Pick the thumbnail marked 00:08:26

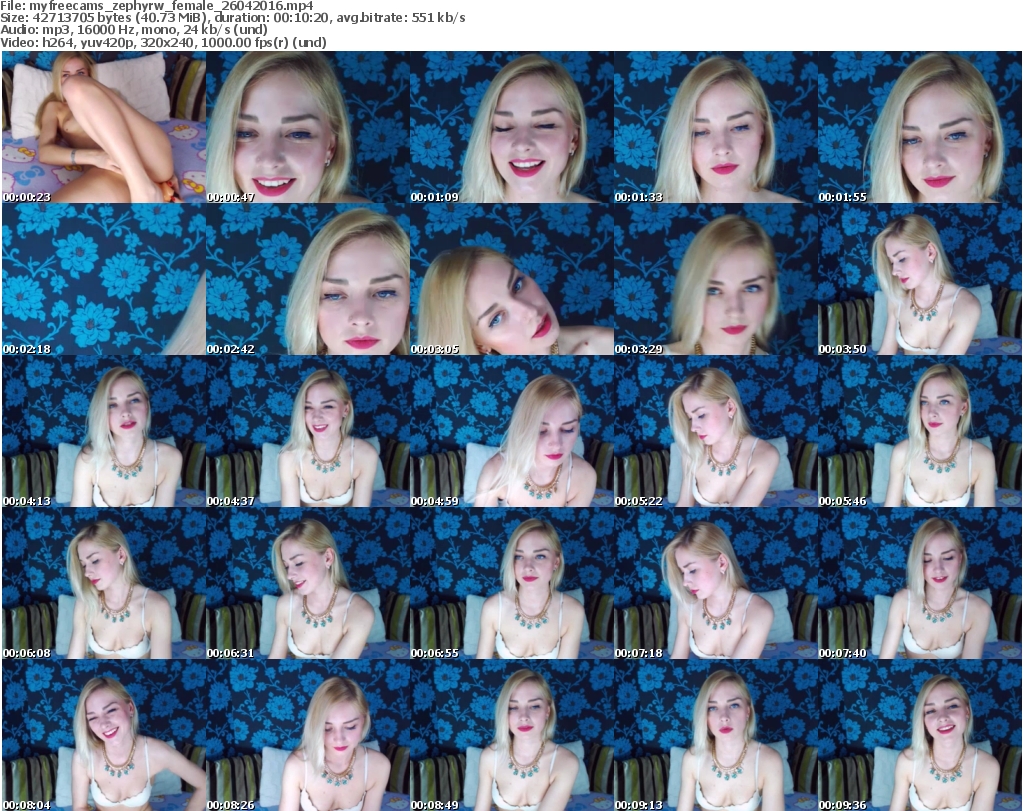(308, 735)
